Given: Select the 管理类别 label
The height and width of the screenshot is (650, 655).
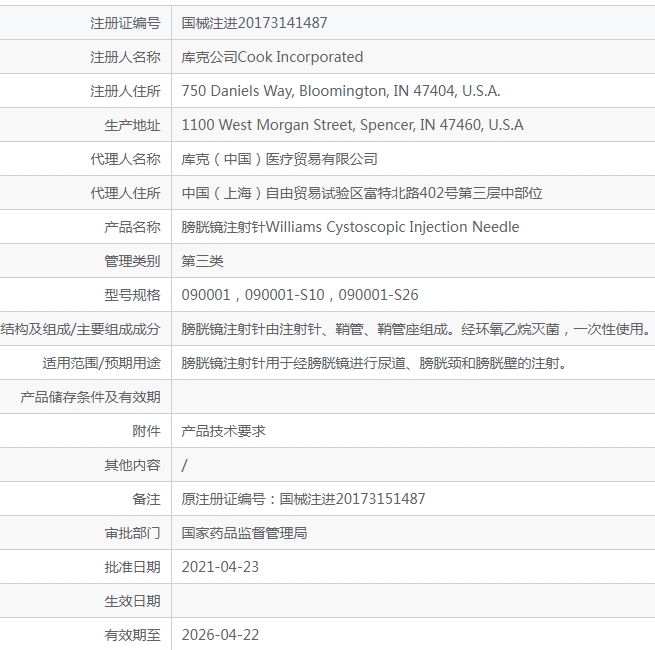Looking at the screenshot, I should point(132,261).
